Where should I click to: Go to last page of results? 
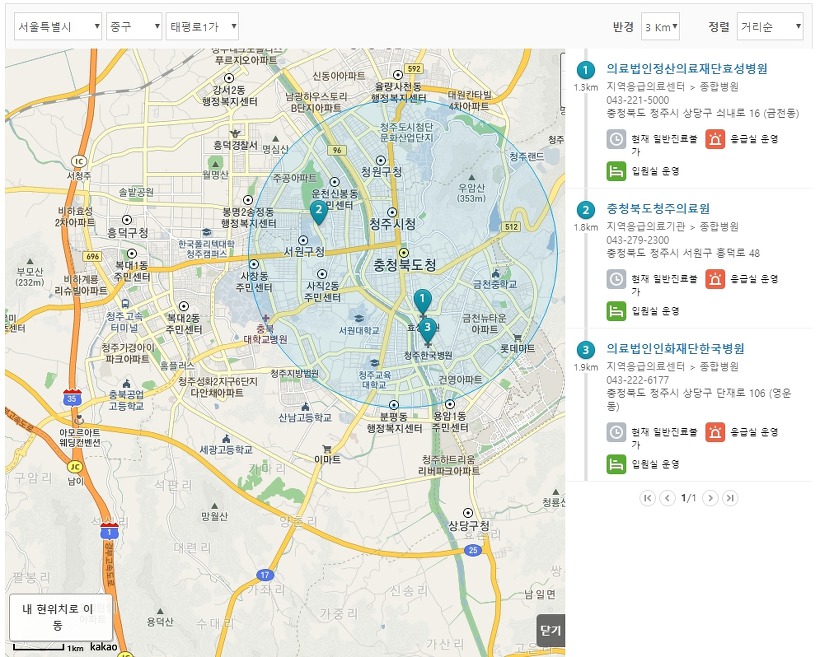[730, 498]
